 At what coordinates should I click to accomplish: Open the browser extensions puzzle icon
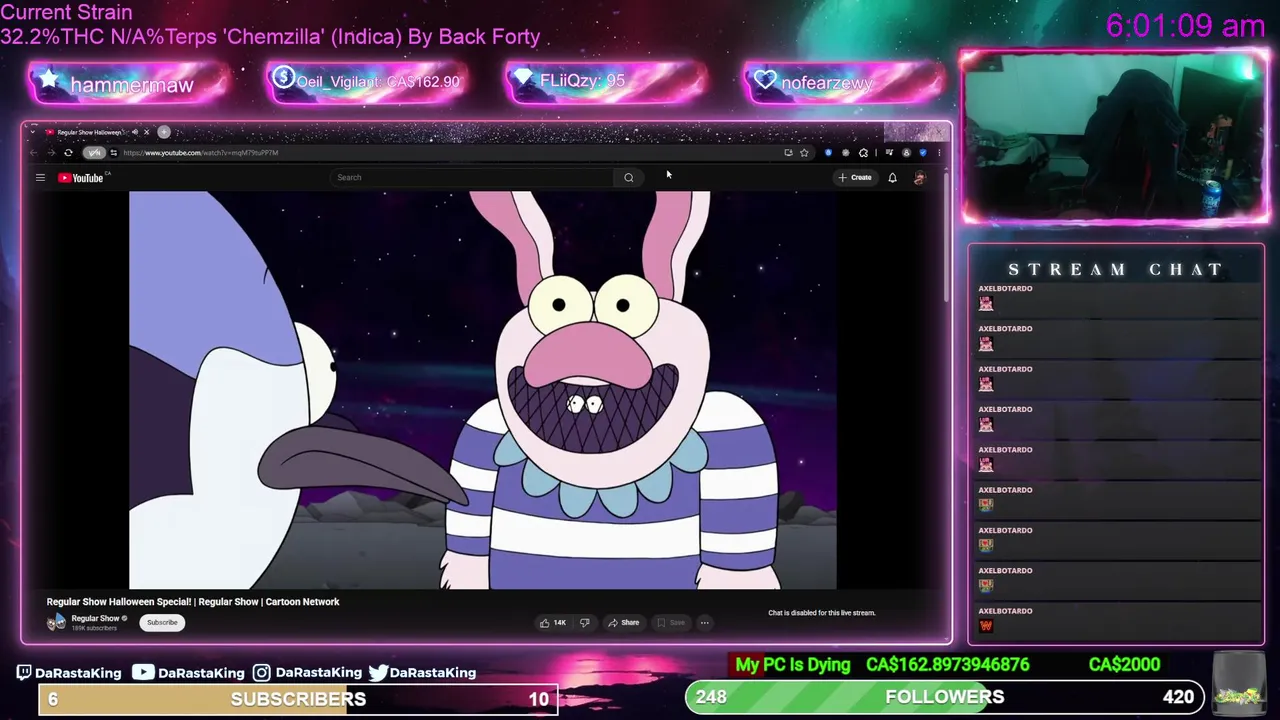(863, 153)
